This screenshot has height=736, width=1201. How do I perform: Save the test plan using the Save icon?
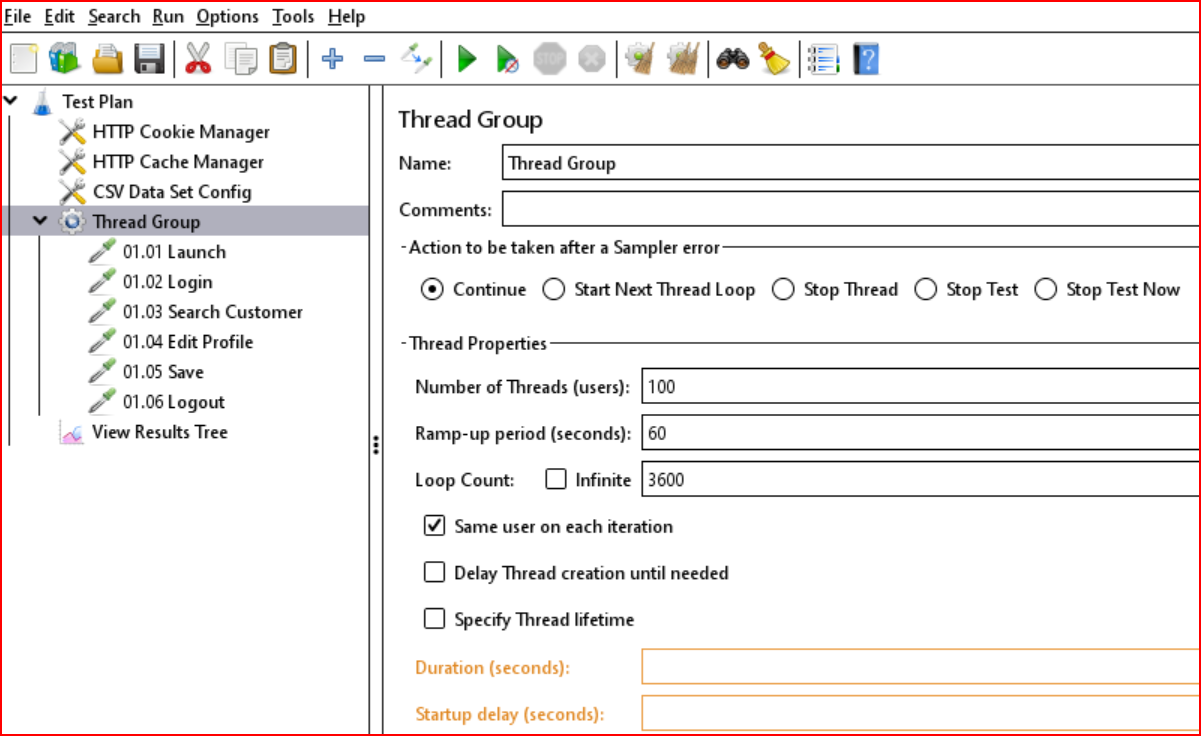pos(149,58)
